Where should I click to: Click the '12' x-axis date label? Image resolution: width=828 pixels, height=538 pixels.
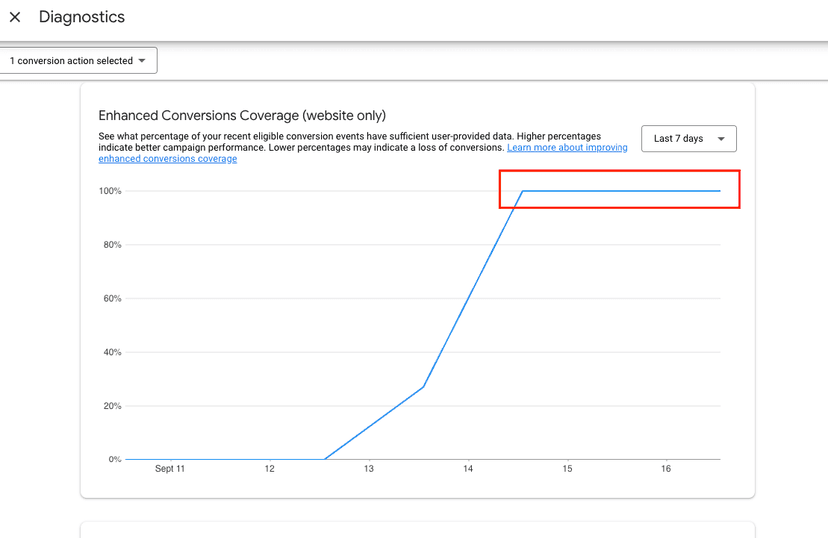[270, 469]
